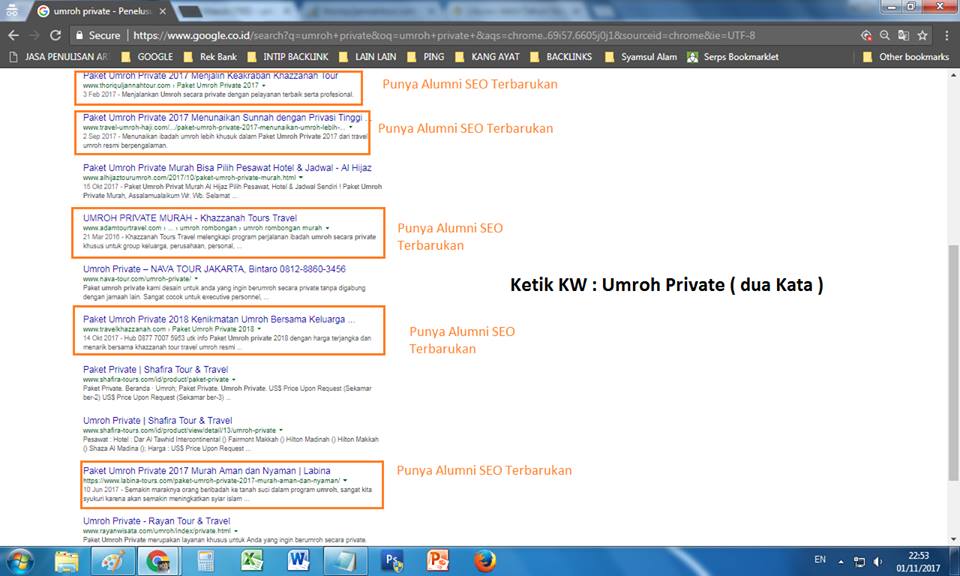Screen dimensions: 960x576
Task: Open Windows Explorer from the taskbar
Action: pyautogui.click(x=66, y=561)
